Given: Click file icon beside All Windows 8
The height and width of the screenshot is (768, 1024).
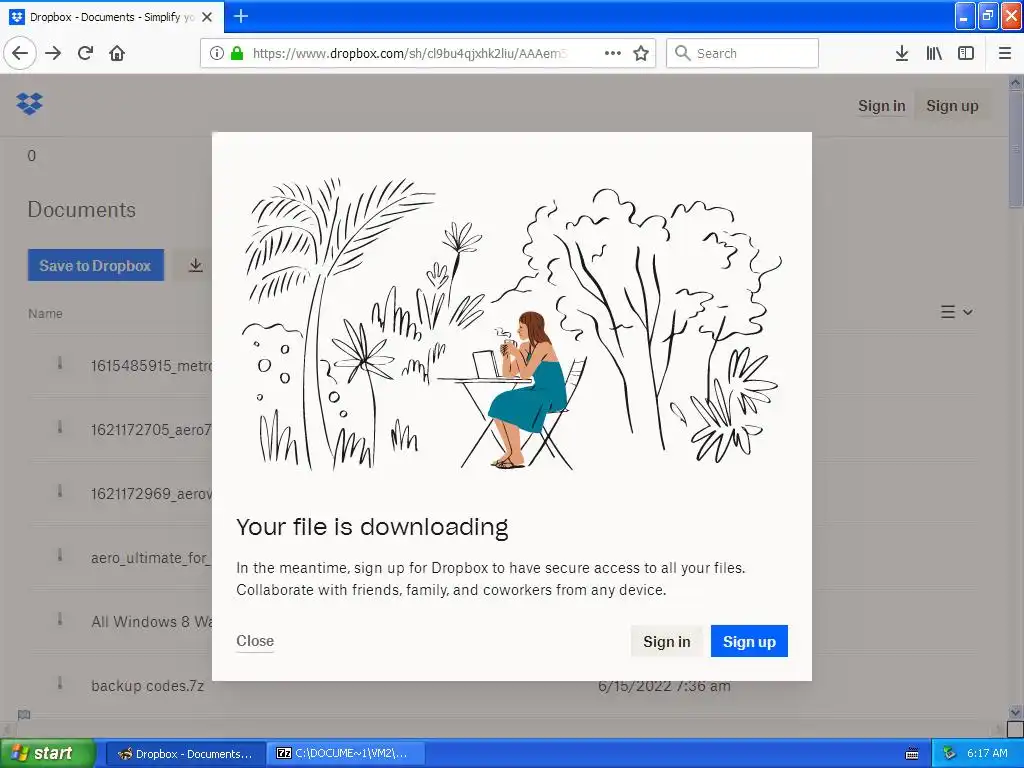Looking at the screenshot, I should point(60,618).
